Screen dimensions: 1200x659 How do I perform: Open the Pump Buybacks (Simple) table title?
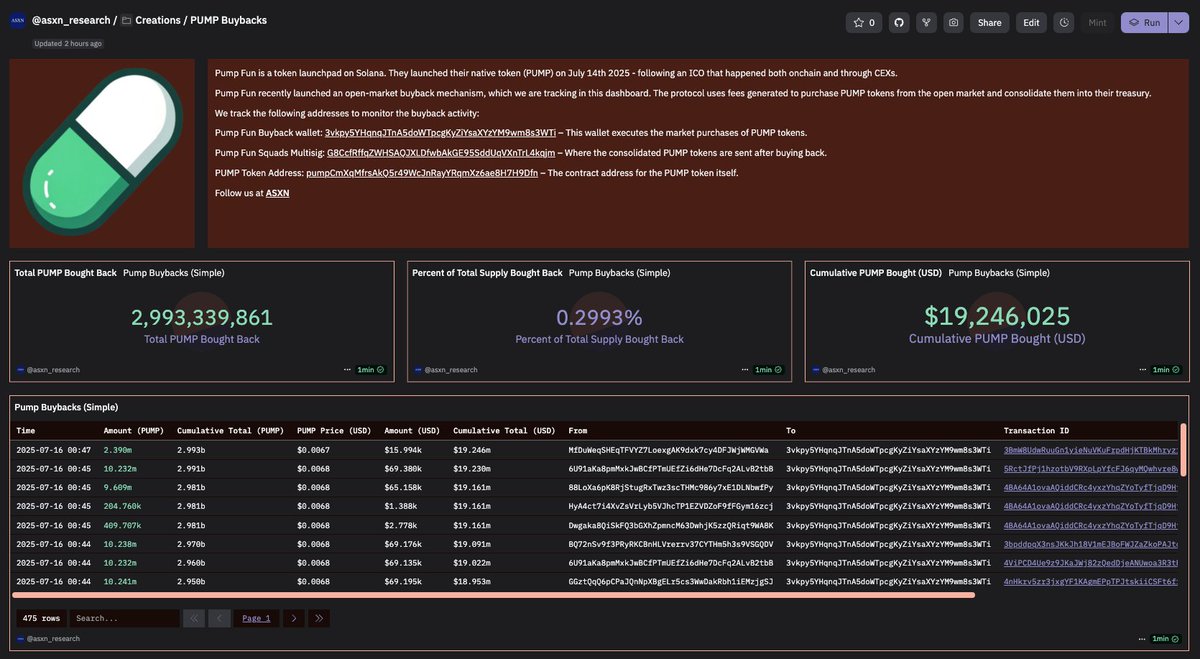66,407
